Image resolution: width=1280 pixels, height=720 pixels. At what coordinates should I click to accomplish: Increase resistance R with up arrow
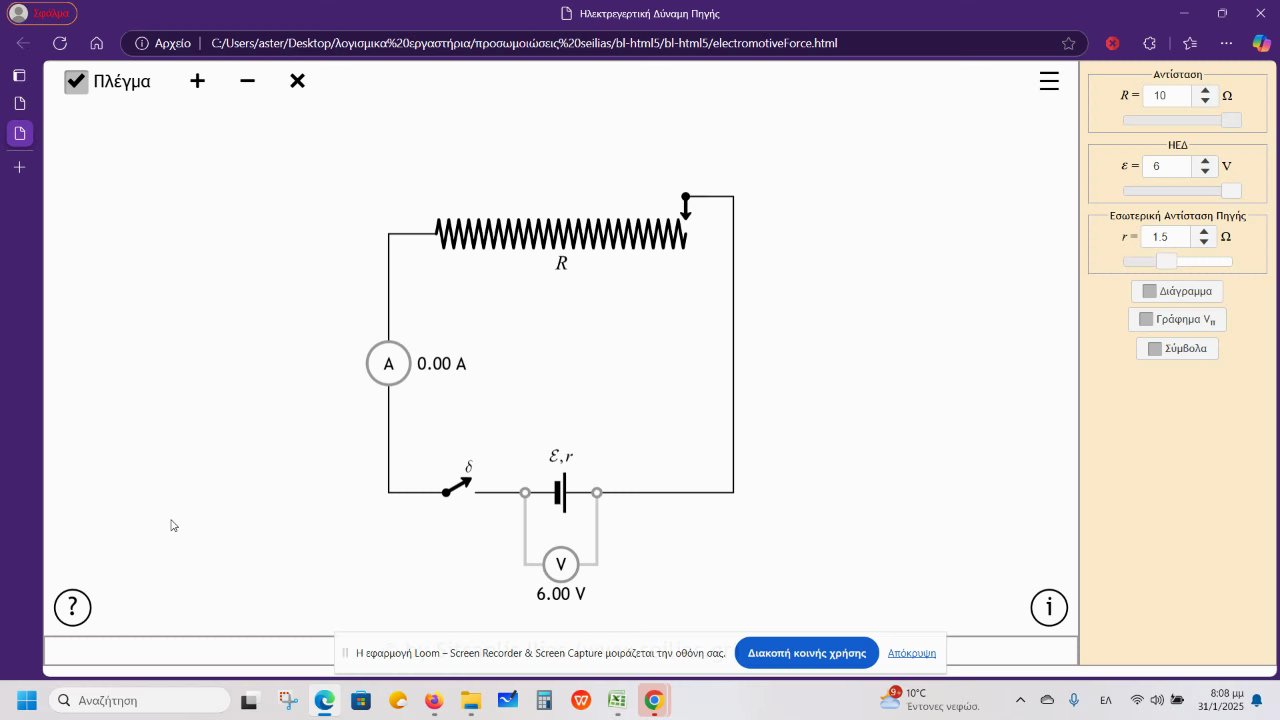click(1205, 91)
